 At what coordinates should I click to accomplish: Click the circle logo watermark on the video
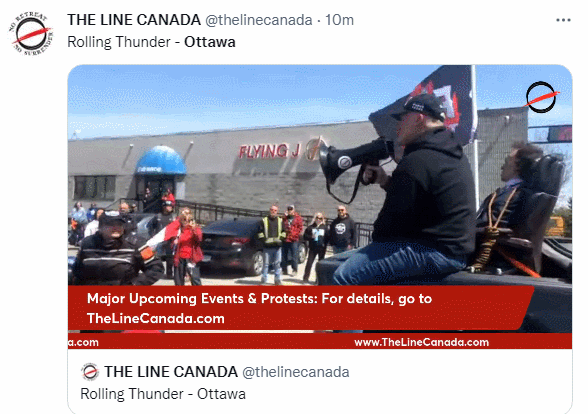(x=542, y=97)
